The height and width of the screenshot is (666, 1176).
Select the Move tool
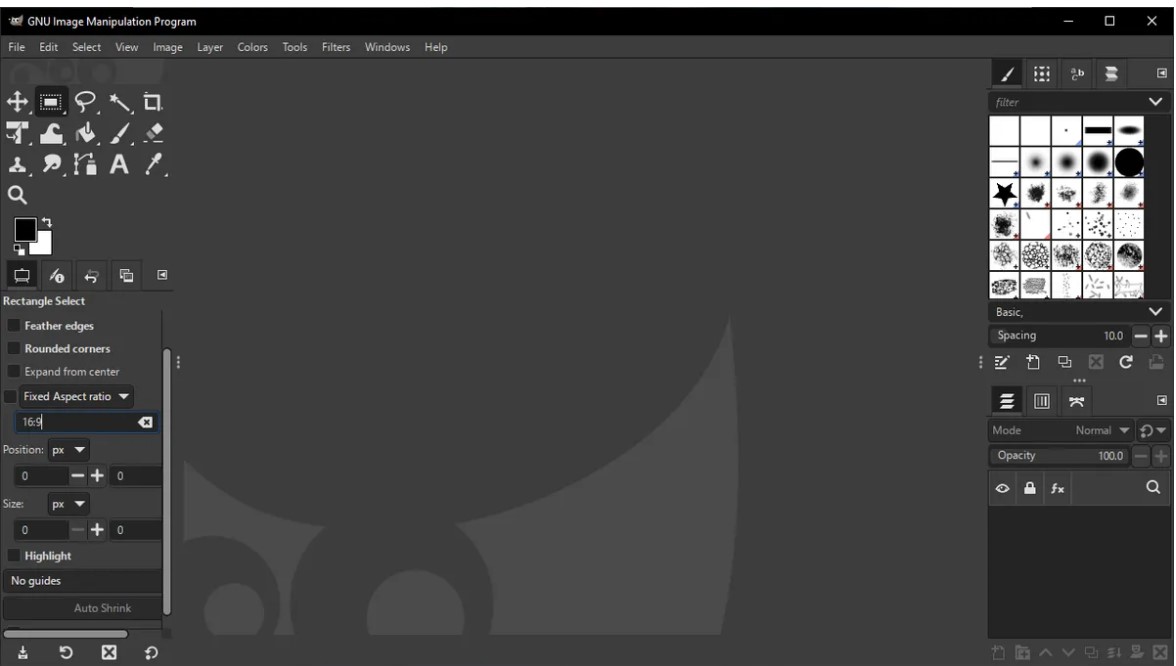pyautogui.click(x=16, y=101)
